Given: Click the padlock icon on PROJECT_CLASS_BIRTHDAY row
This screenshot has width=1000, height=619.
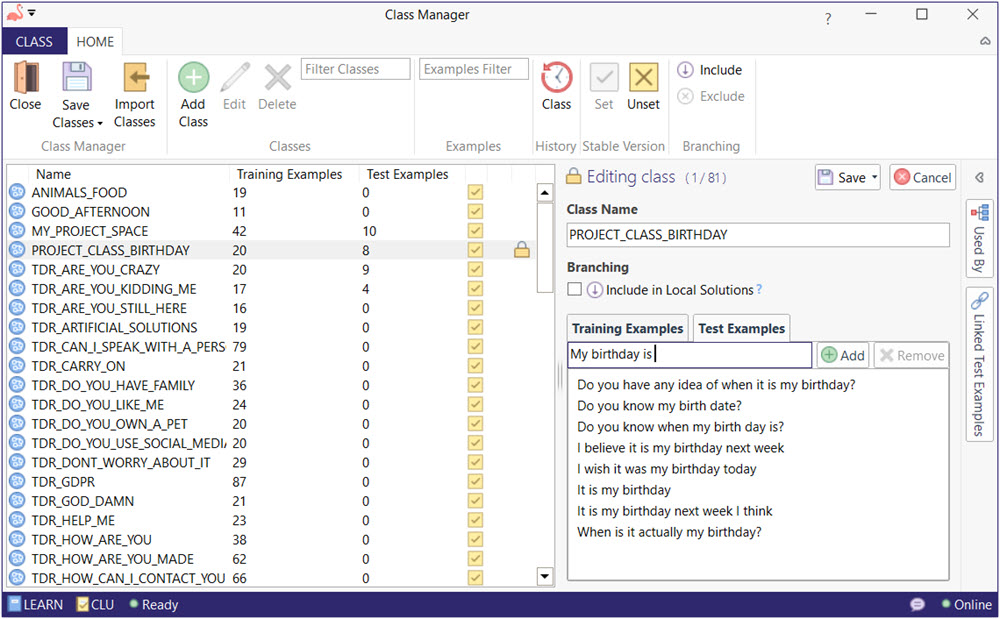Looking at the screenshot, I should tap(521, 250).
